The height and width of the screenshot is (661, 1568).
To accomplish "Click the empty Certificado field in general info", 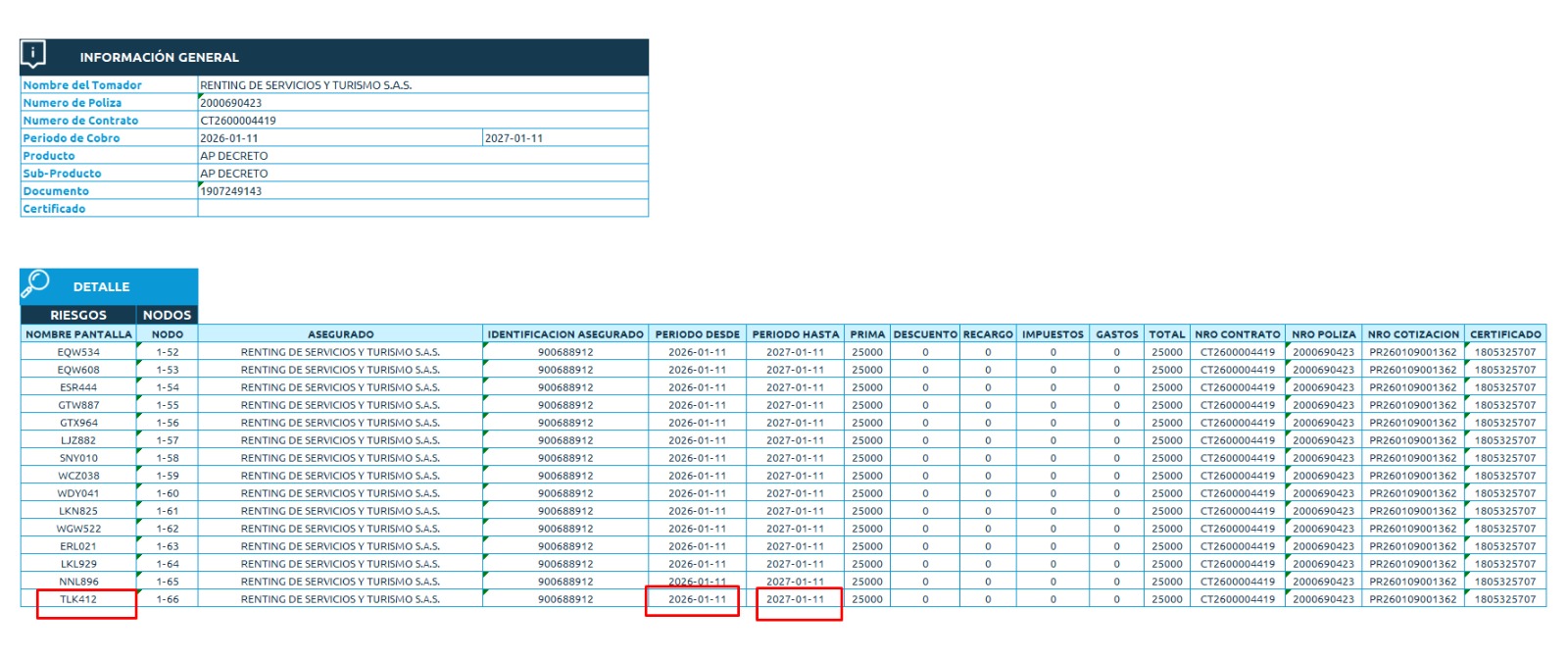I will pyautogui.click(x=421, y=209).
